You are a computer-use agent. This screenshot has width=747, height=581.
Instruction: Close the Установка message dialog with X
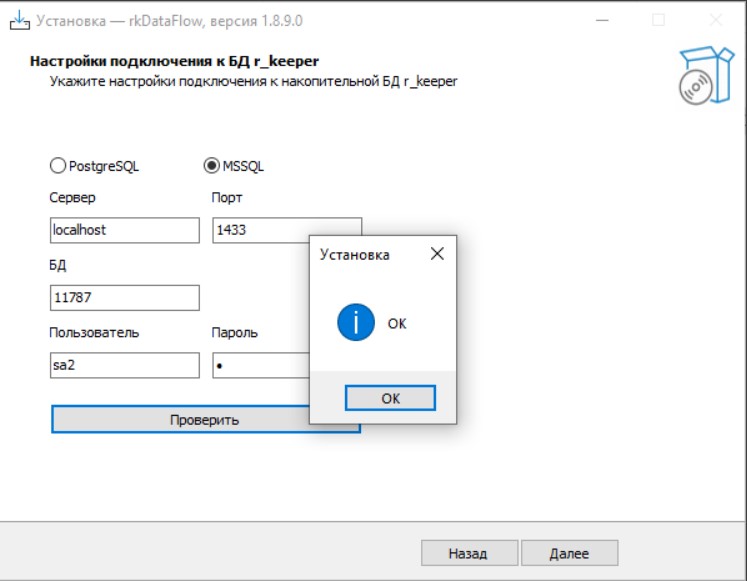[x=436, y=254]
